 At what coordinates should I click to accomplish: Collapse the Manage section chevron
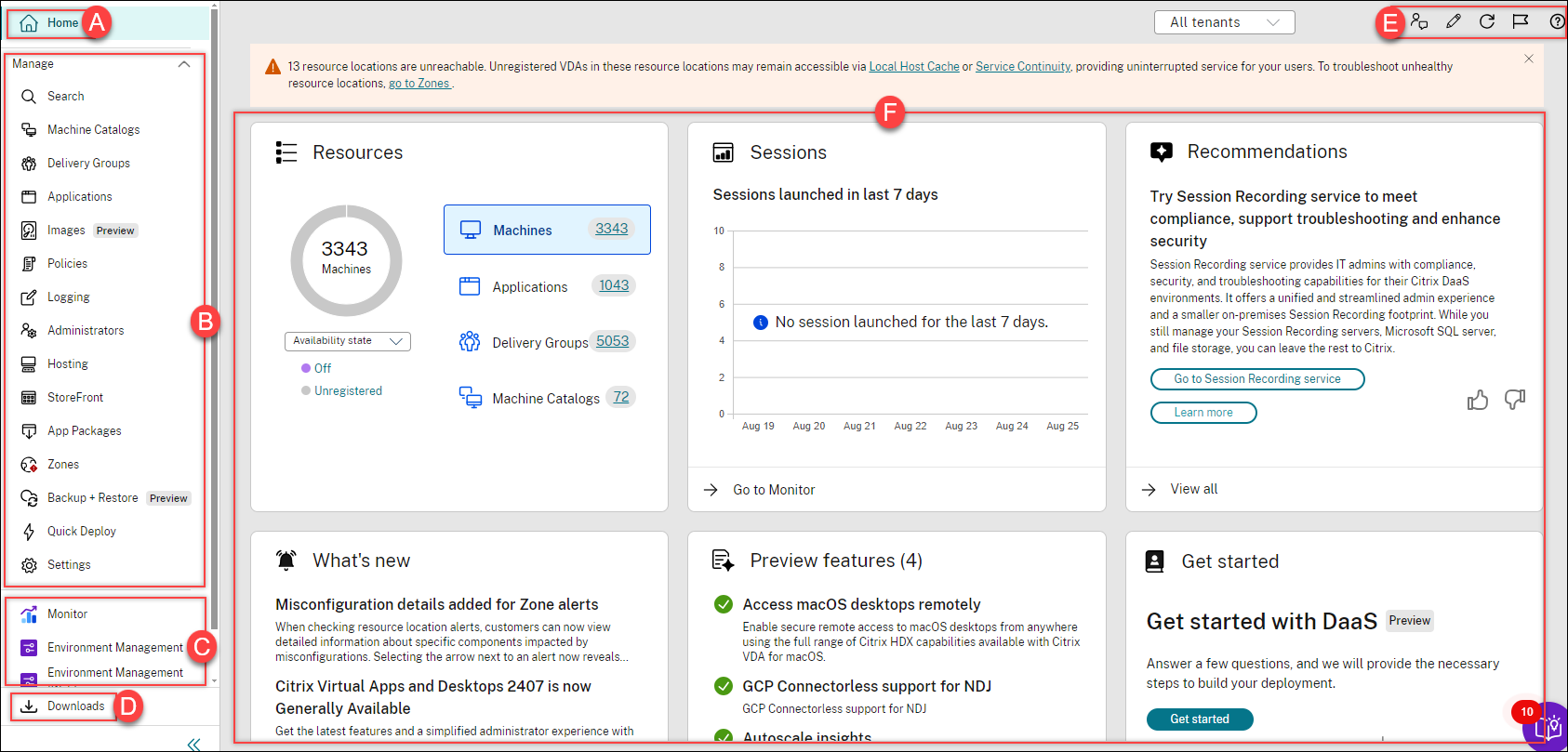184,64
